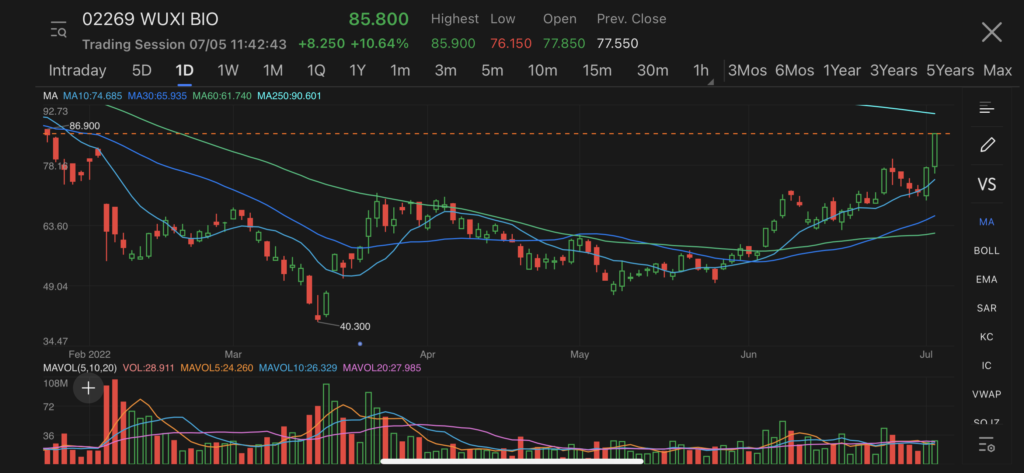This screenshot has height=473, width=1024.
Task: Toggle the SAR indicator overlay
Action: pos(986,308)
